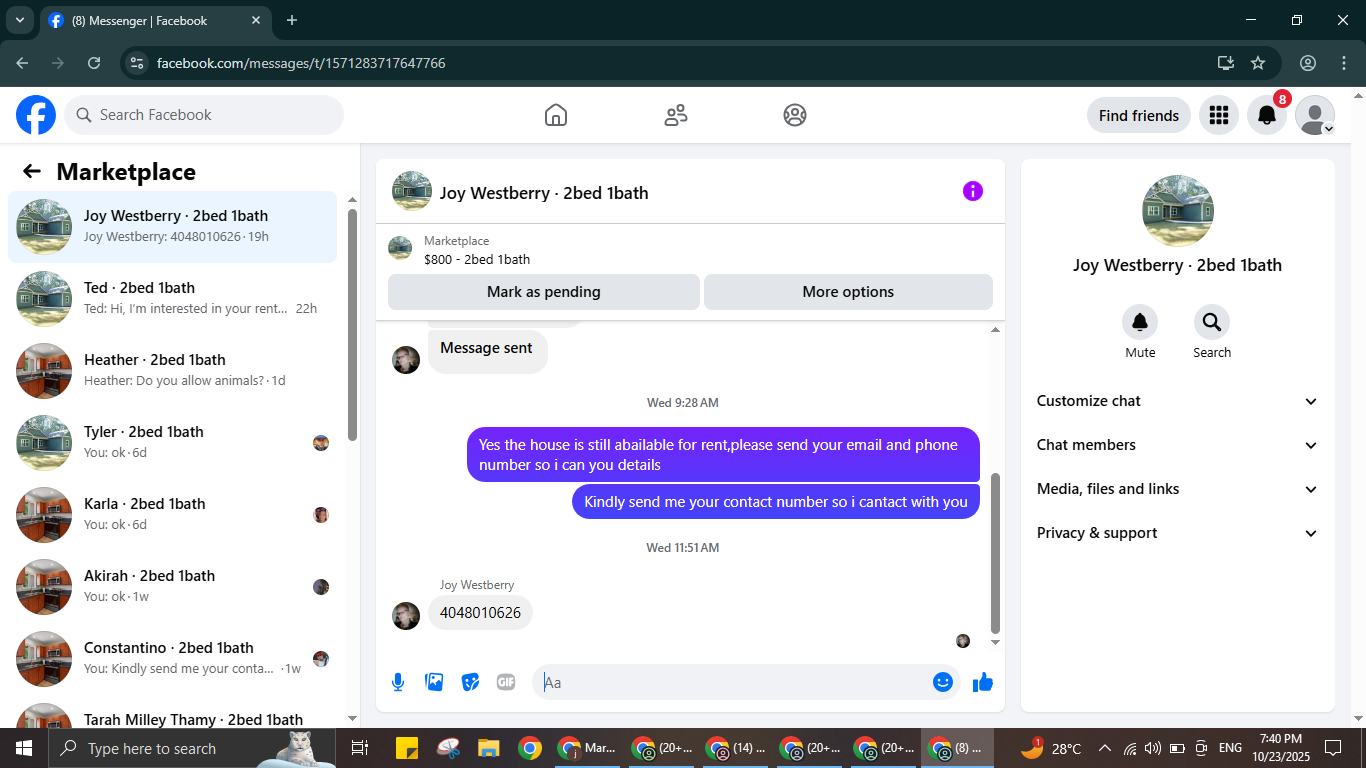1366x768 pixels.
Task: Expand Customize chat section
Action: pos(1178,401)
